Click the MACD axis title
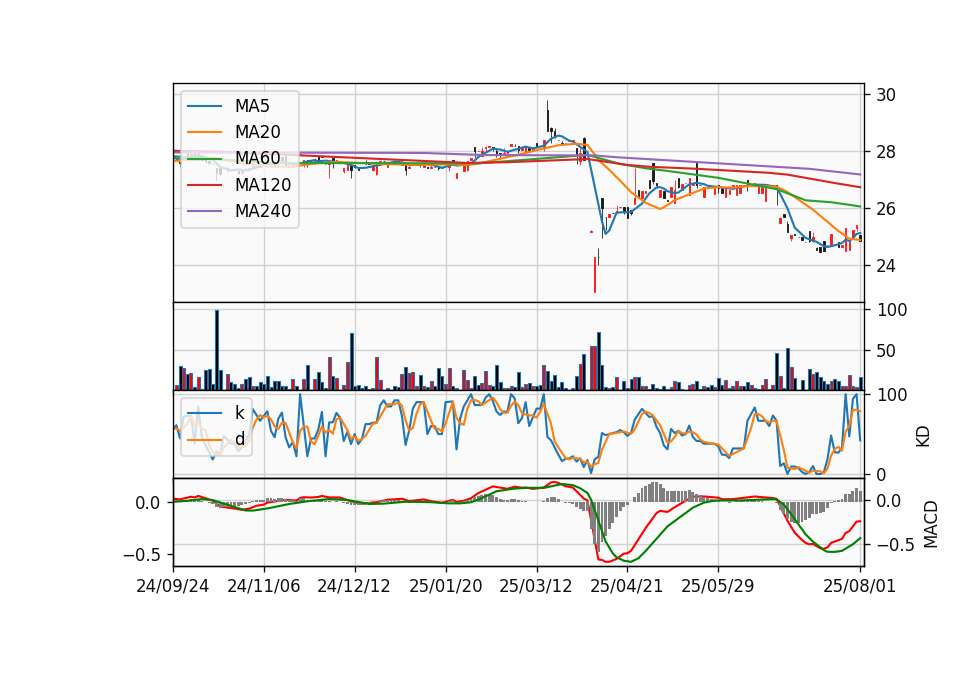Screen dimensions: 960x690 931,524
